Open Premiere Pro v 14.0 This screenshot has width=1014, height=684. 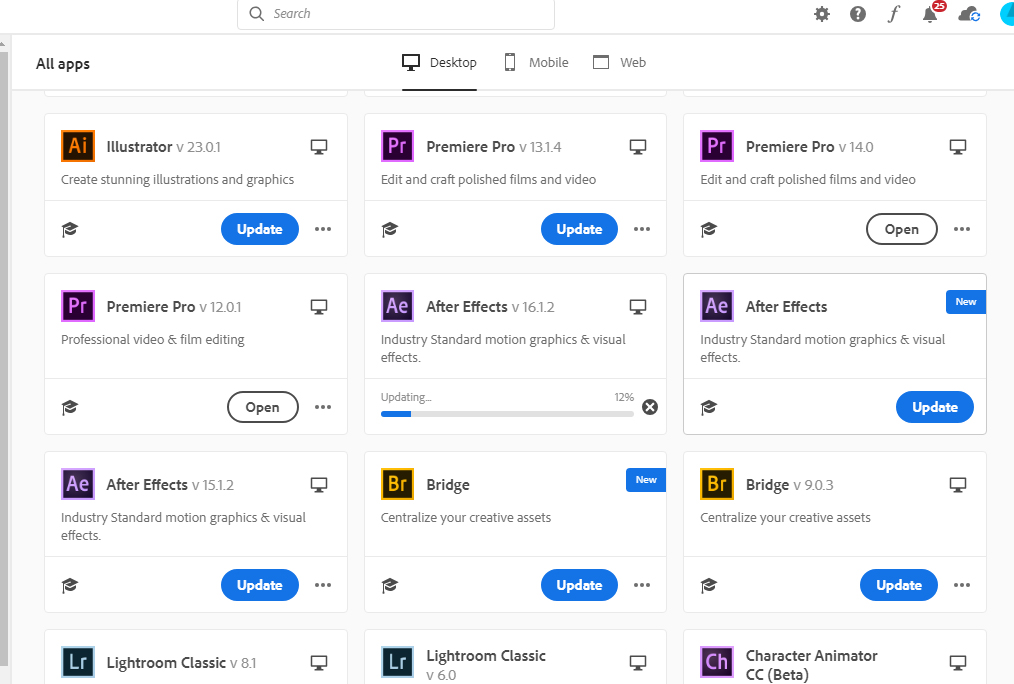(901, 229)
